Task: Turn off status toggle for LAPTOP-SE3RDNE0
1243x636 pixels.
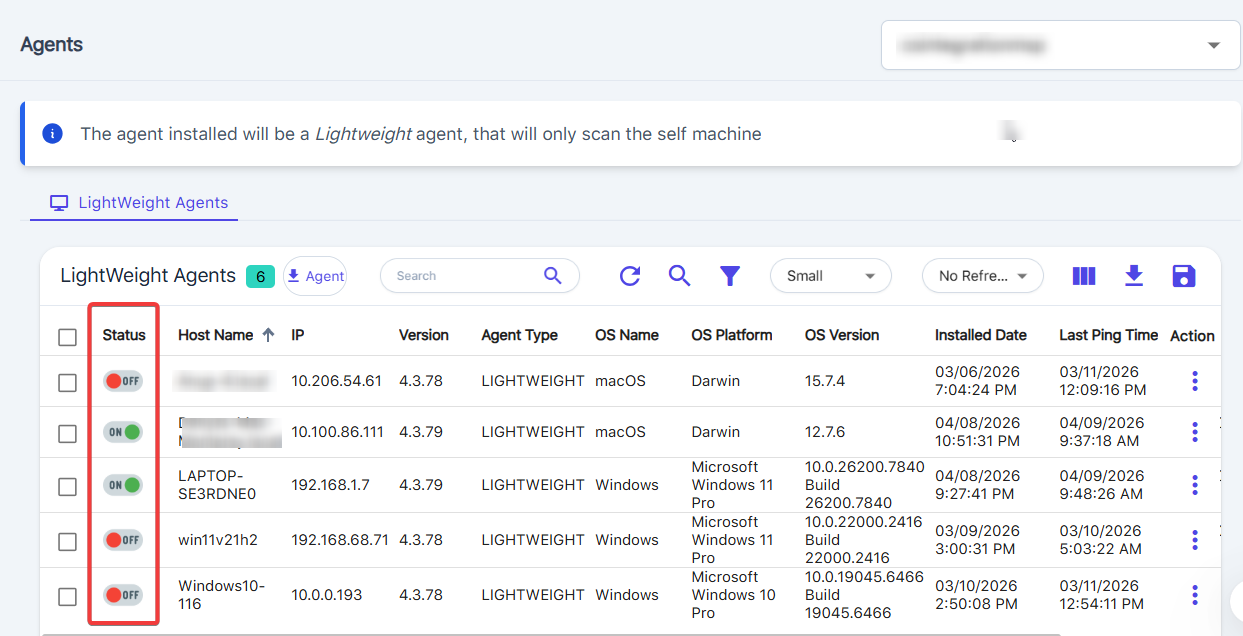Action: tap(124, 485)
